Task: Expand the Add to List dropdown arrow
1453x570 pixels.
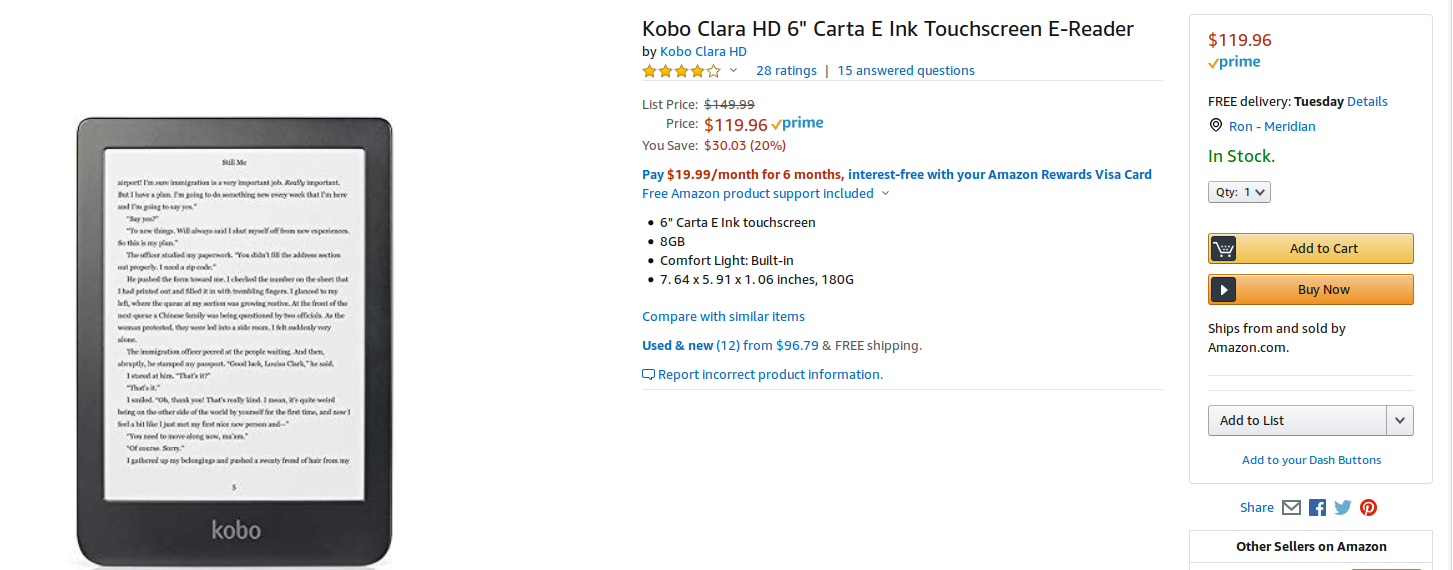Action: pyautogui.click(x=1400, y=421)
